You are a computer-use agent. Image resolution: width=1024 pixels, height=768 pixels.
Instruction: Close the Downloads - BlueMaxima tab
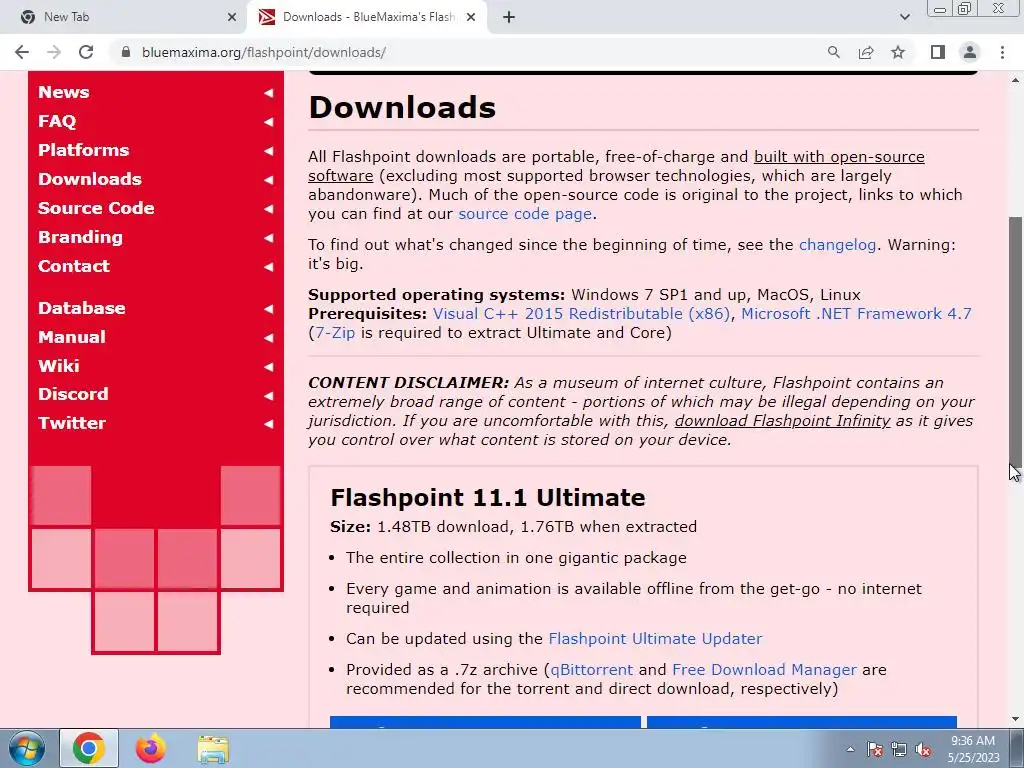pyautogui.click(x=471, y=17)
